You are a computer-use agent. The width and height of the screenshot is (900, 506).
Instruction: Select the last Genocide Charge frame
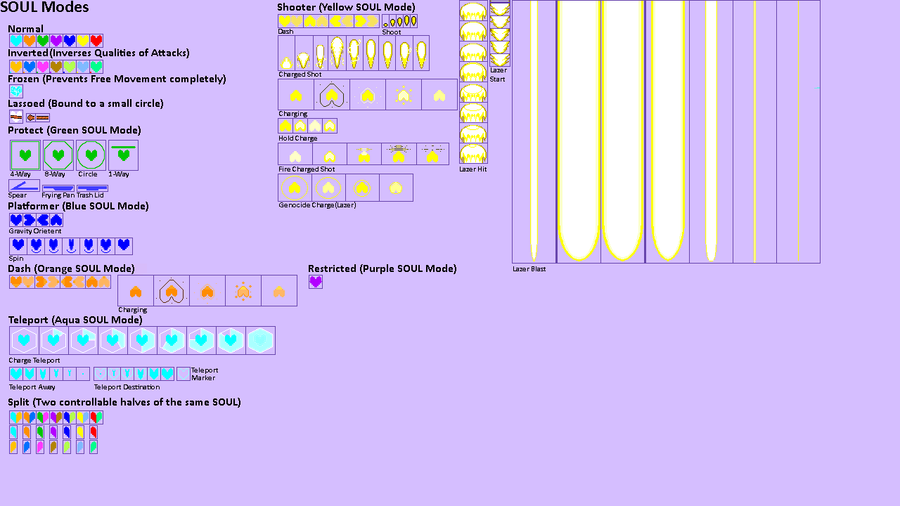[x=396, y=188]
